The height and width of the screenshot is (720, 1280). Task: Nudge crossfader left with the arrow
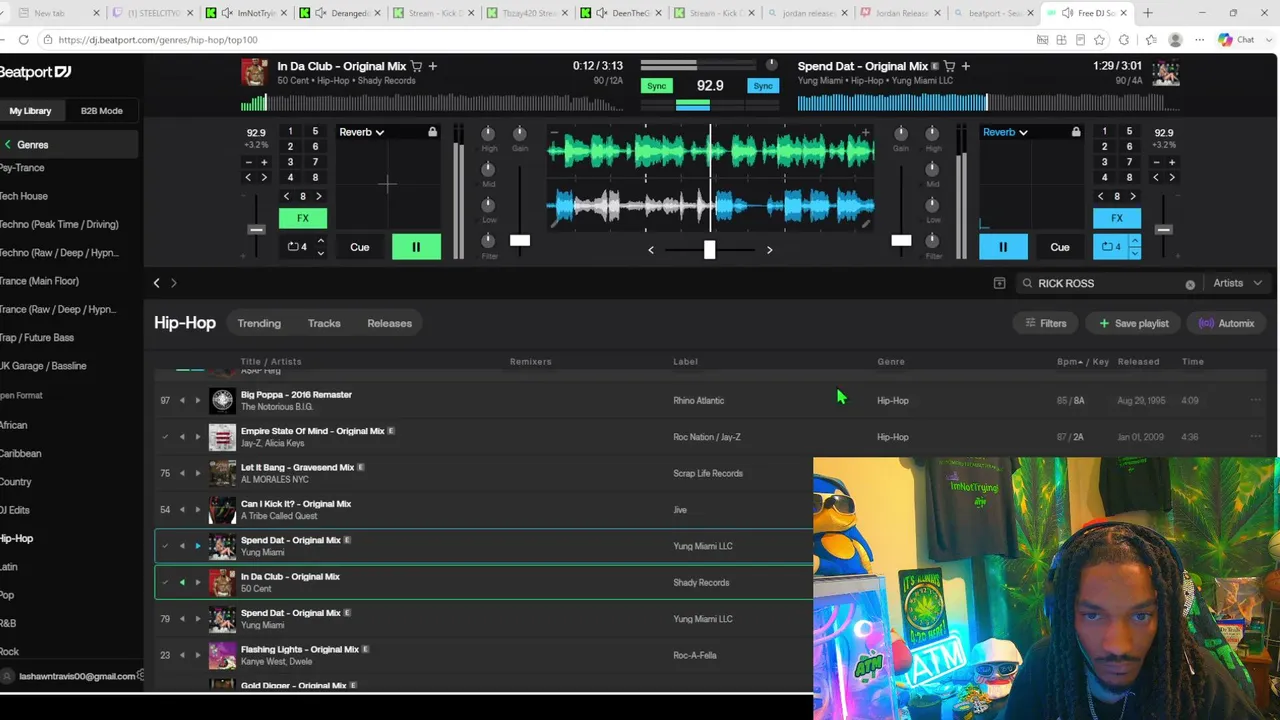pos(651,250)
